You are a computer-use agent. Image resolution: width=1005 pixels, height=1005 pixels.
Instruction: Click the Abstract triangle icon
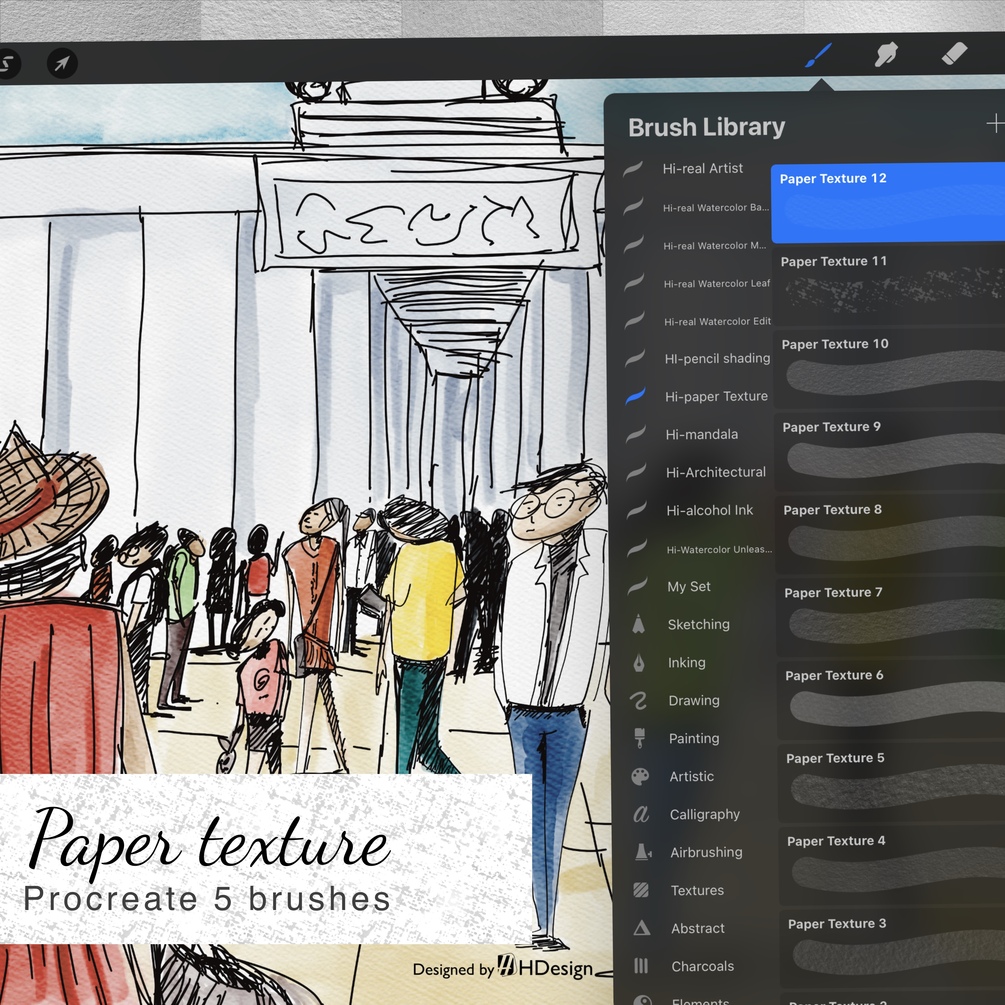[642, 928]
